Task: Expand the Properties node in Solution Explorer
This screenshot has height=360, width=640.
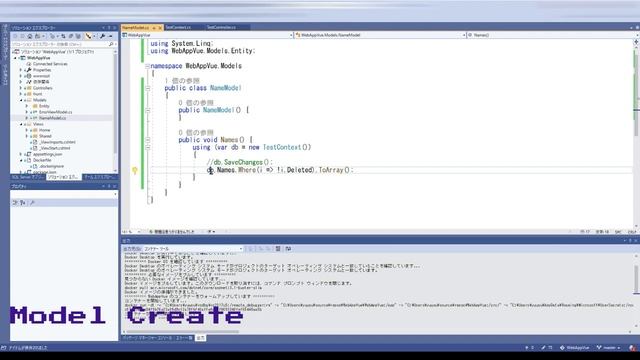Action: coord(21,70)
